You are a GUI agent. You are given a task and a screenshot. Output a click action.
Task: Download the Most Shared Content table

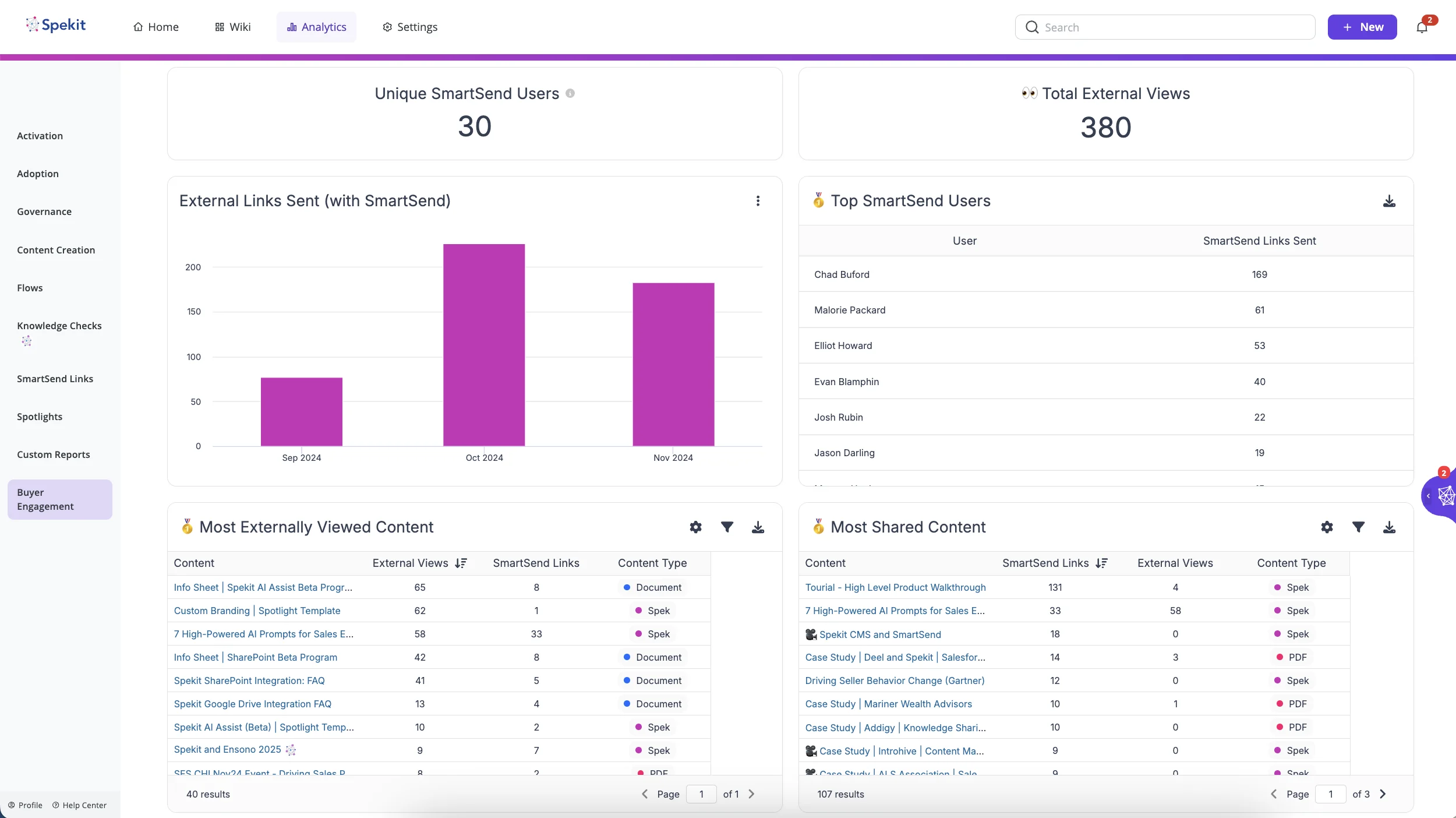(x=1389, y=527)
